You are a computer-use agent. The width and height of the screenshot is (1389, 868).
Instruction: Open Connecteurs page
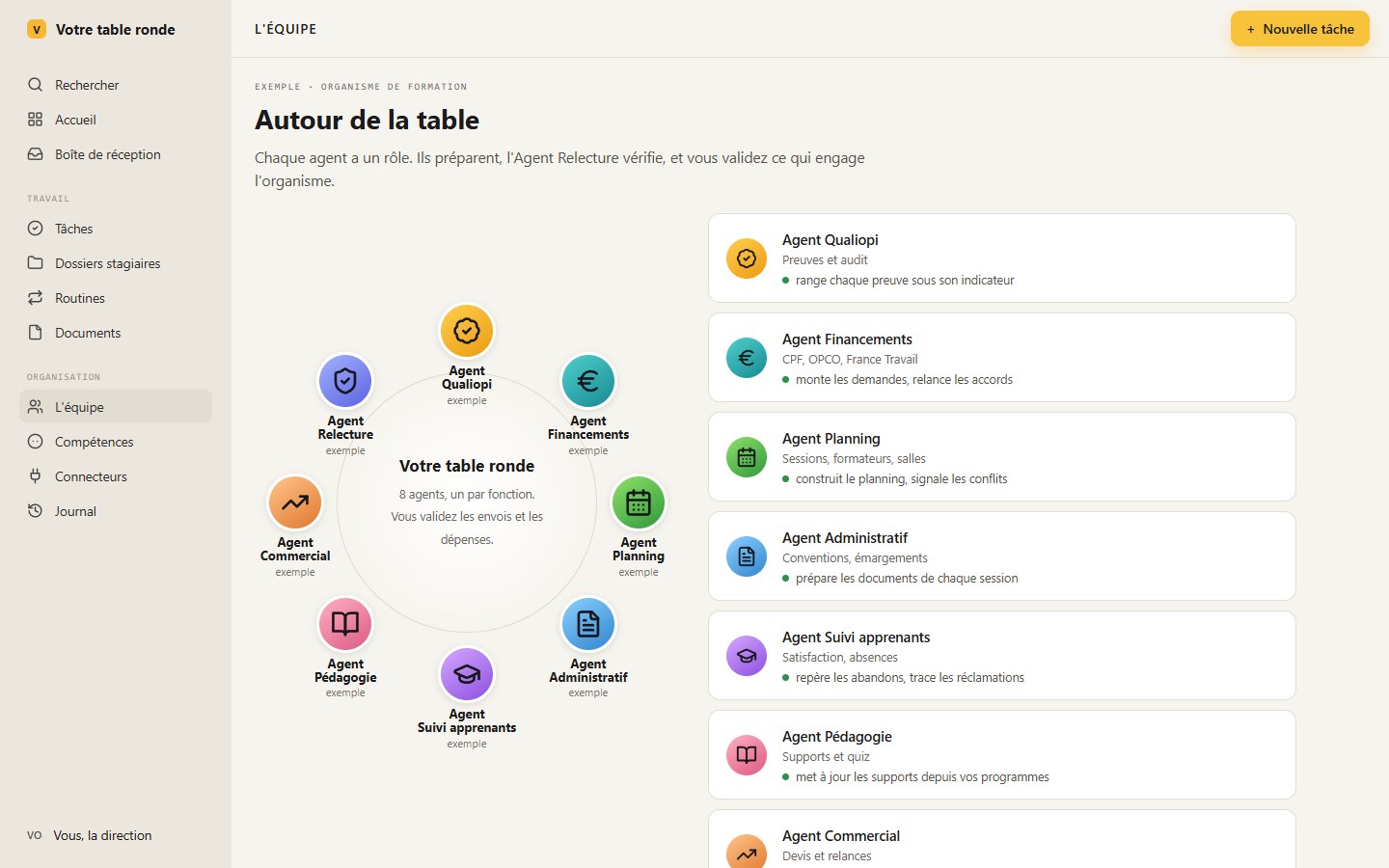[x=116, y=476]
